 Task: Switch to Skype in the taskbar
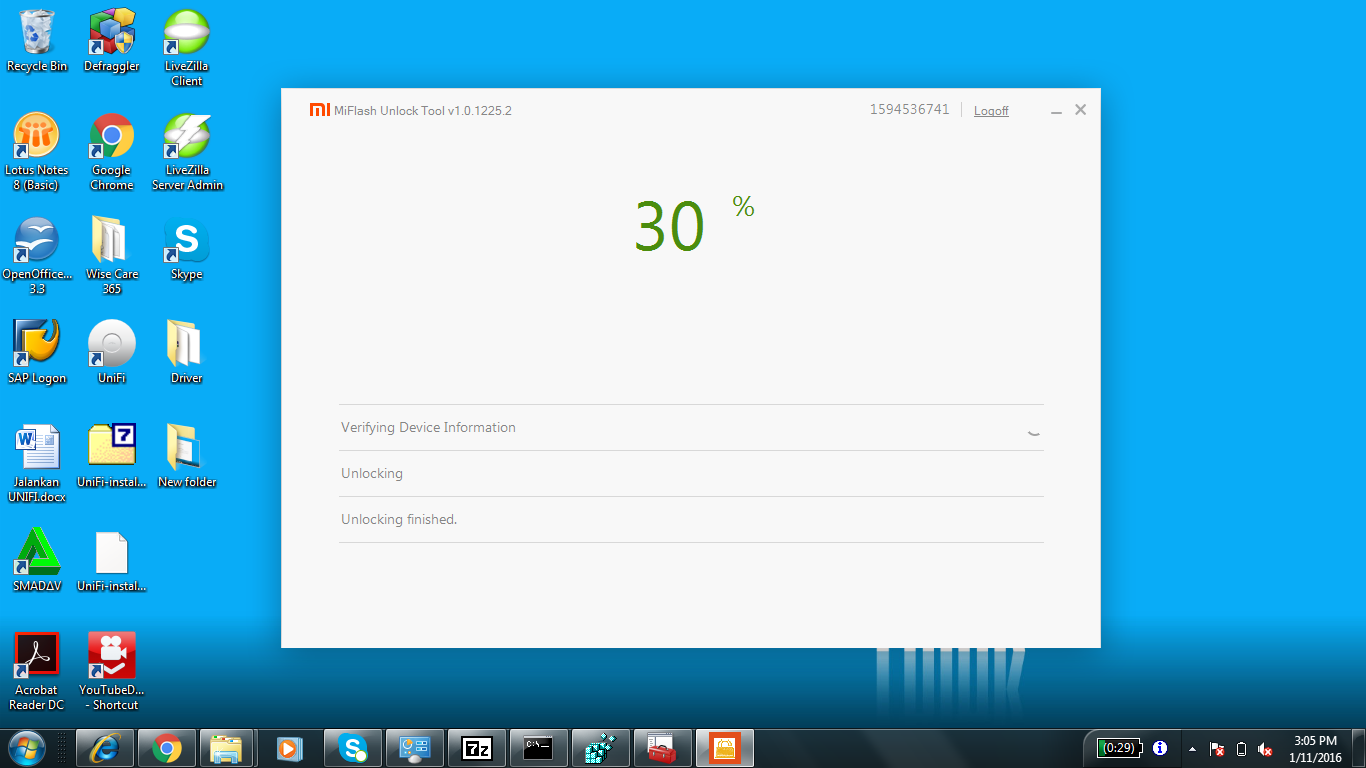pyautogui.click(x=352, y=748)
